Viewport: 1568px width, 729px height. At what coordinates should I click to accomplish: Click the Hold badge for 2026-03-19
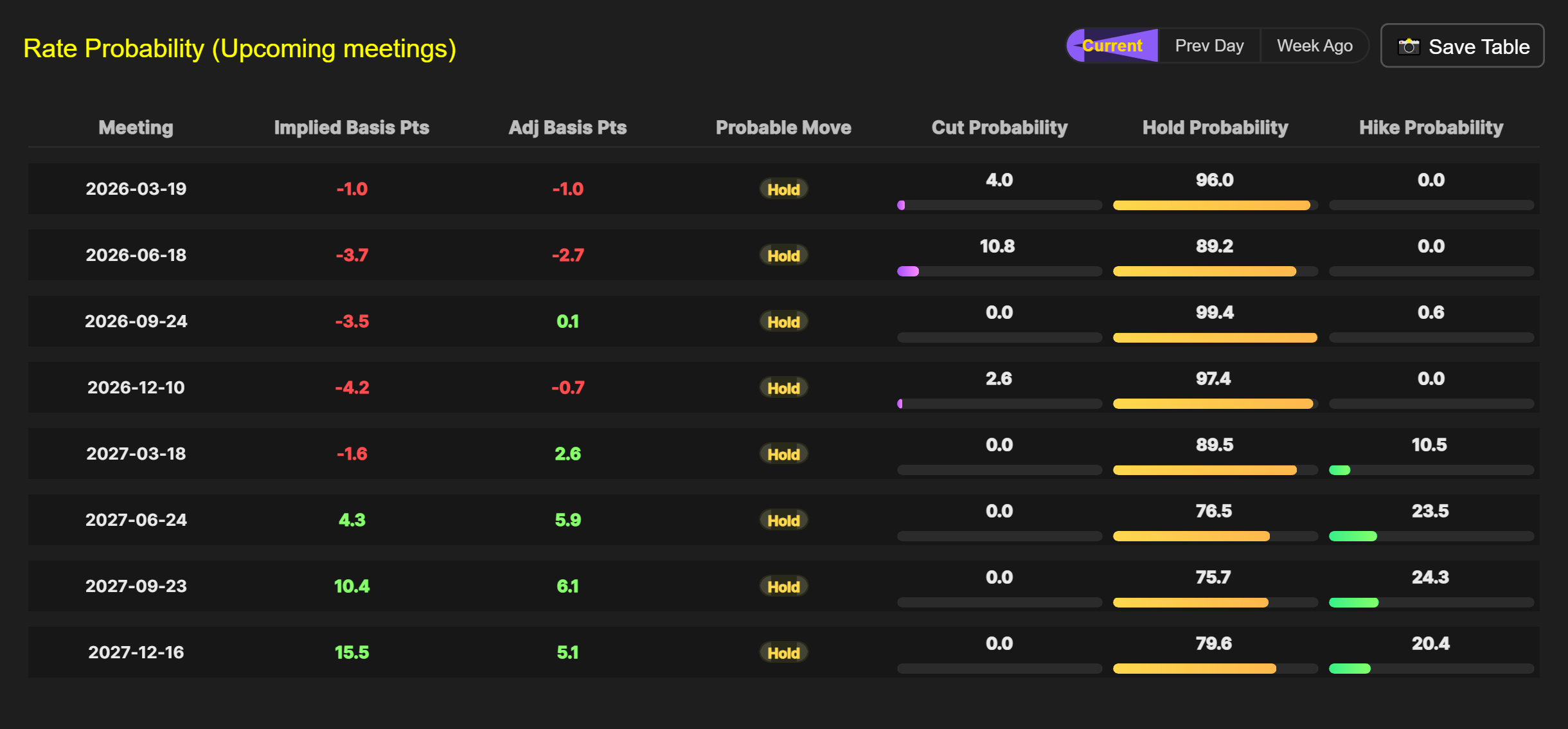(x=783, y=189)
